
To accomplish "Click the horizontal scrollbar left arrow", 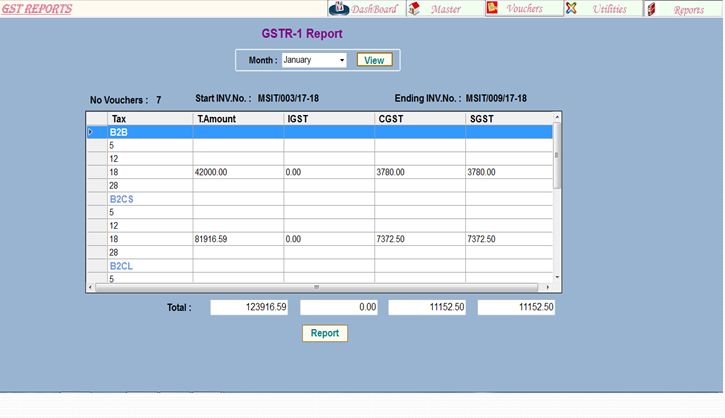I will [90, 287].
